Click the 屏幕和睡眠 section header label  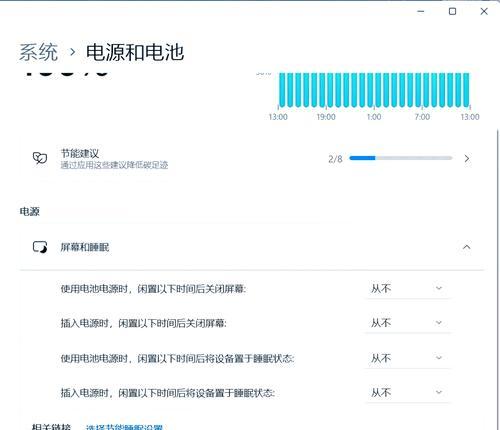point(85,247)
